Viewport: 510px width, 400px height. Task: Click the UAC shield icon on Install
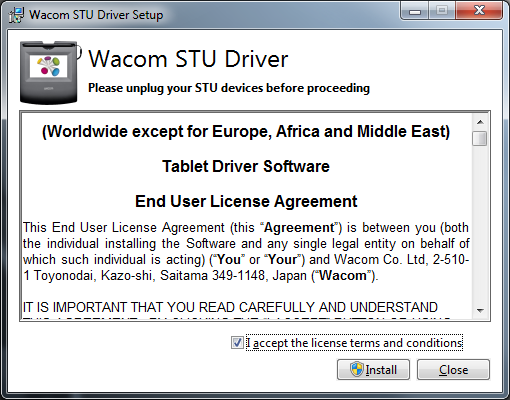pyautogui.click(x=356, y=369)
